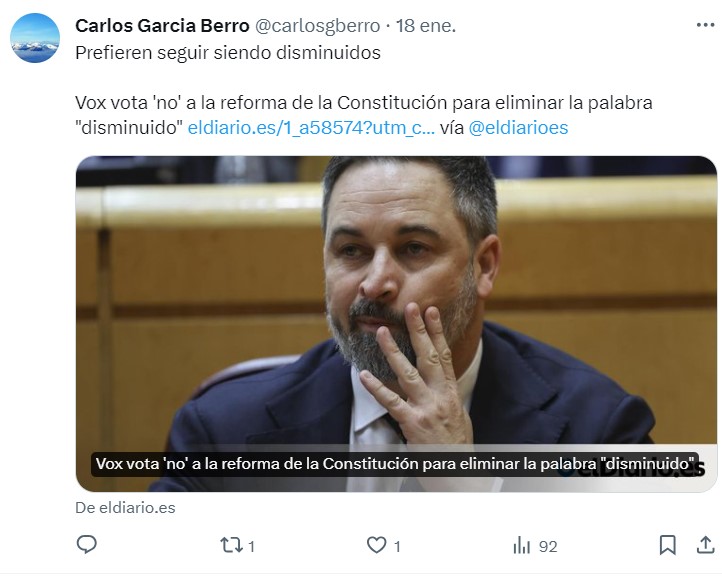722x577 pixels.
Task: Repost this tweet using the retweet icon
Action: pyautogui.click(x=231, y=545)
